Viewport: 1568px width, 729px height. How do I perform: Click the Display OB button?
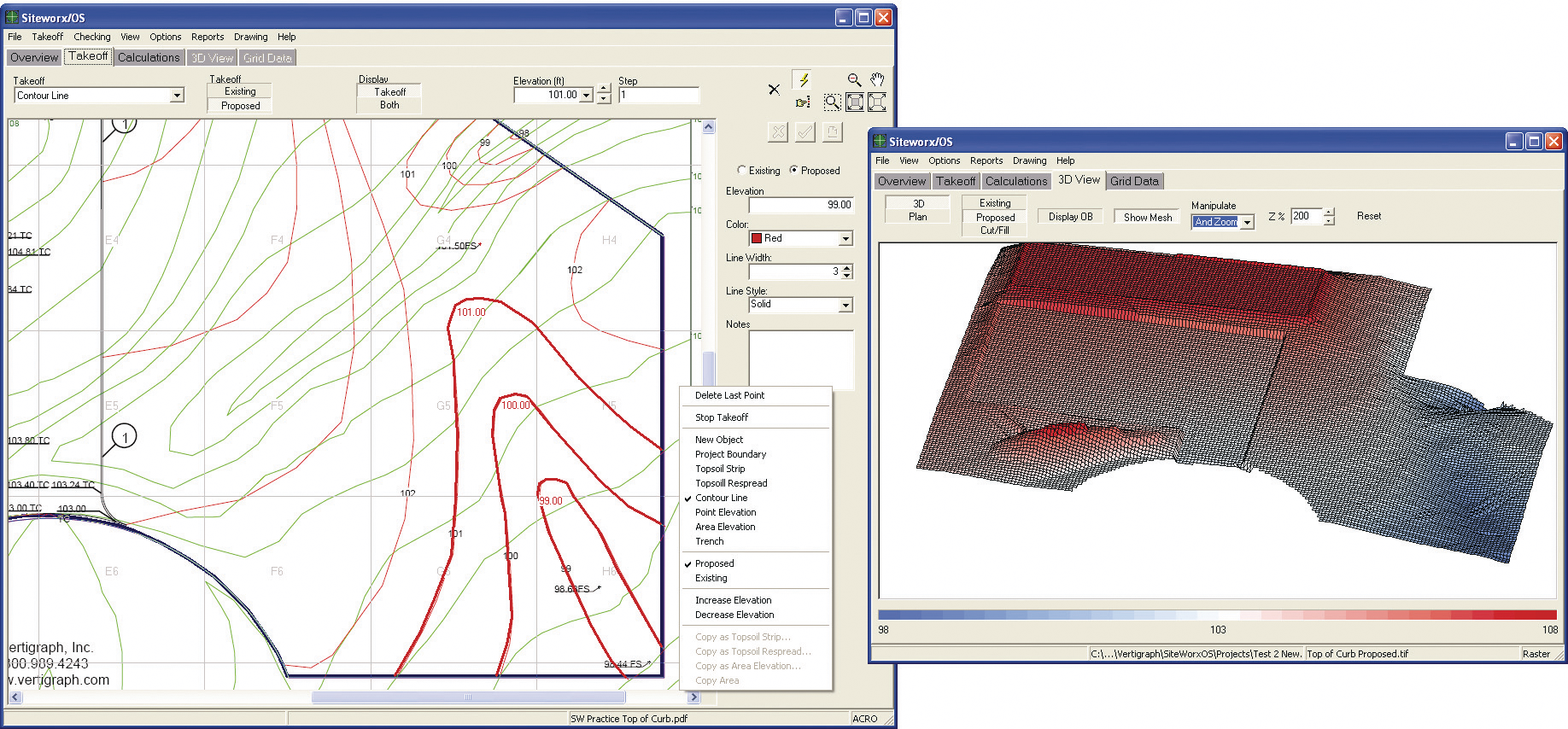click(x=1070, y=217)
